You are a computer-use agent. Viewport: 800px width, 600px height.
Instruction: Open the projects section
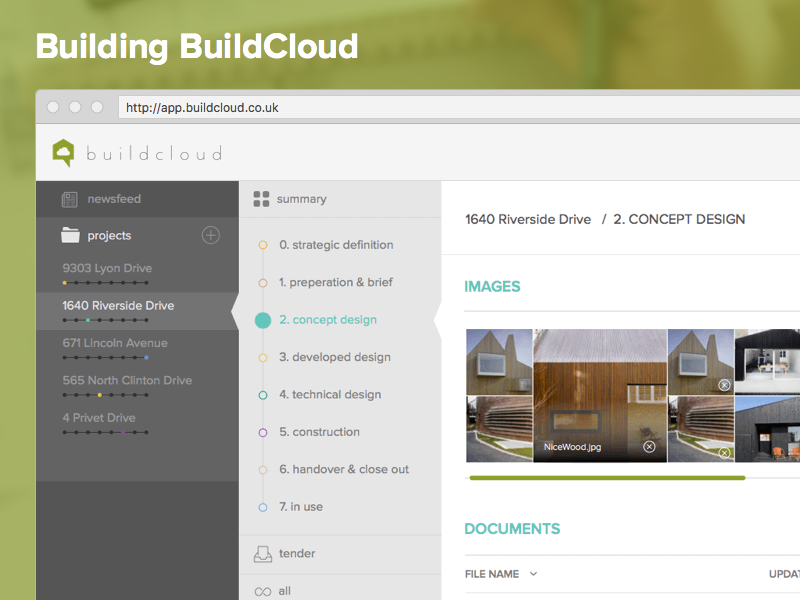(x=109, y=236)
